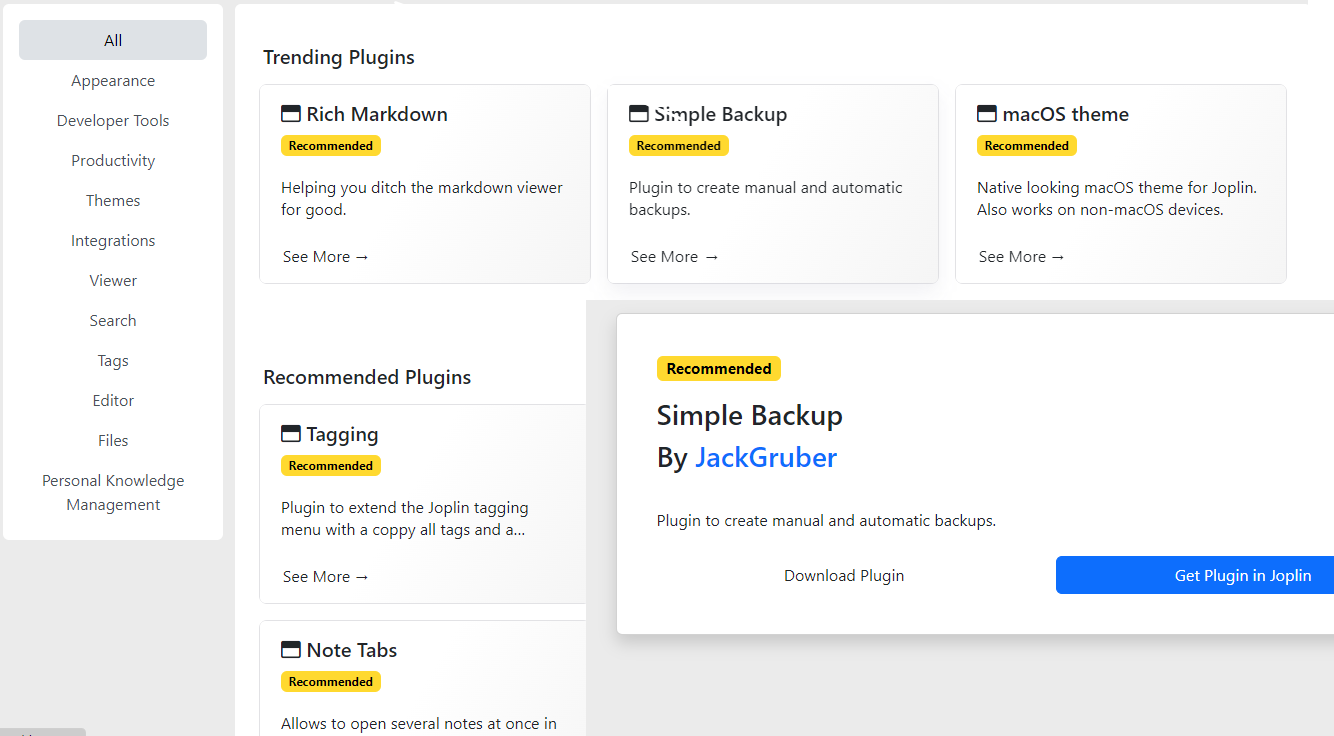This screenshot has height=736, width=1334.
Task: Click Simple Backup title in popup
Action: (750, 415)
